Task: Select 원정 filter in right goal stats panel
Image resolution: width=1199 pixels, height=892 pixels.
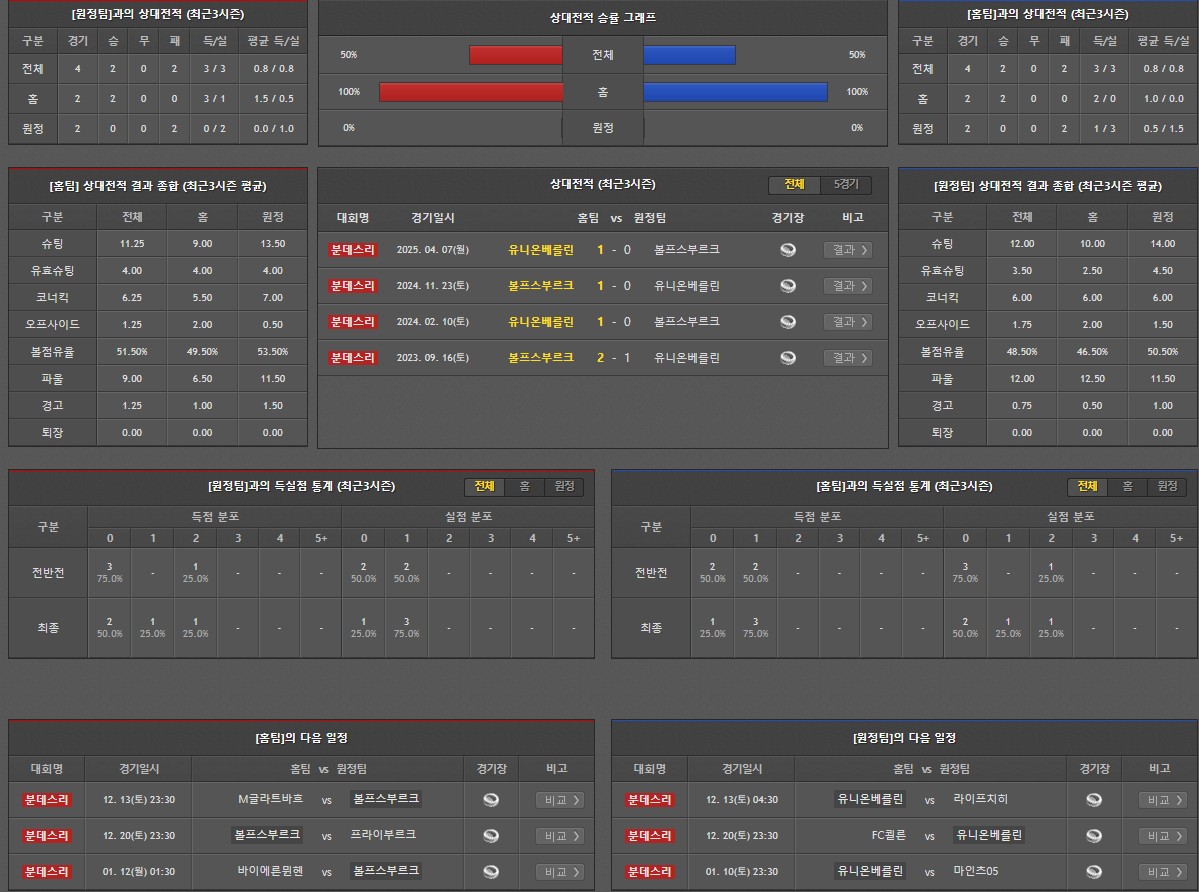Action: pos(1167,486)
